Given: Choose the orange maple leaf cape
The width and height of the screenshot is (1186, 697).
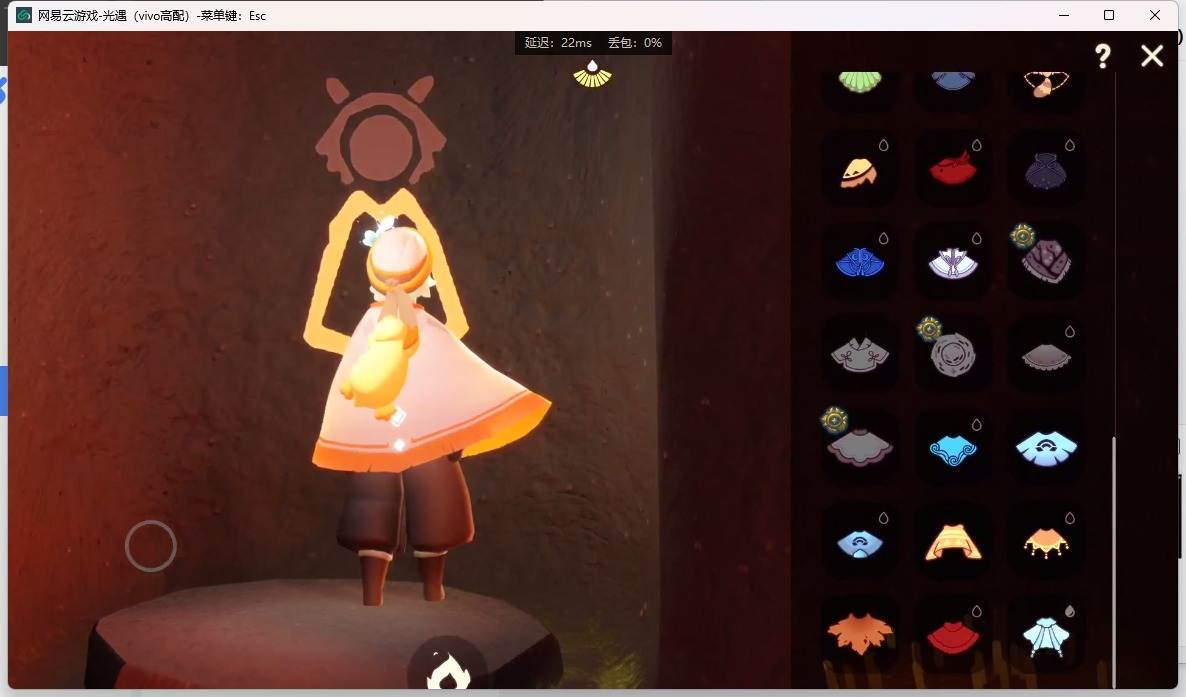Looking at the screenshot, I should tap(859, 633).
